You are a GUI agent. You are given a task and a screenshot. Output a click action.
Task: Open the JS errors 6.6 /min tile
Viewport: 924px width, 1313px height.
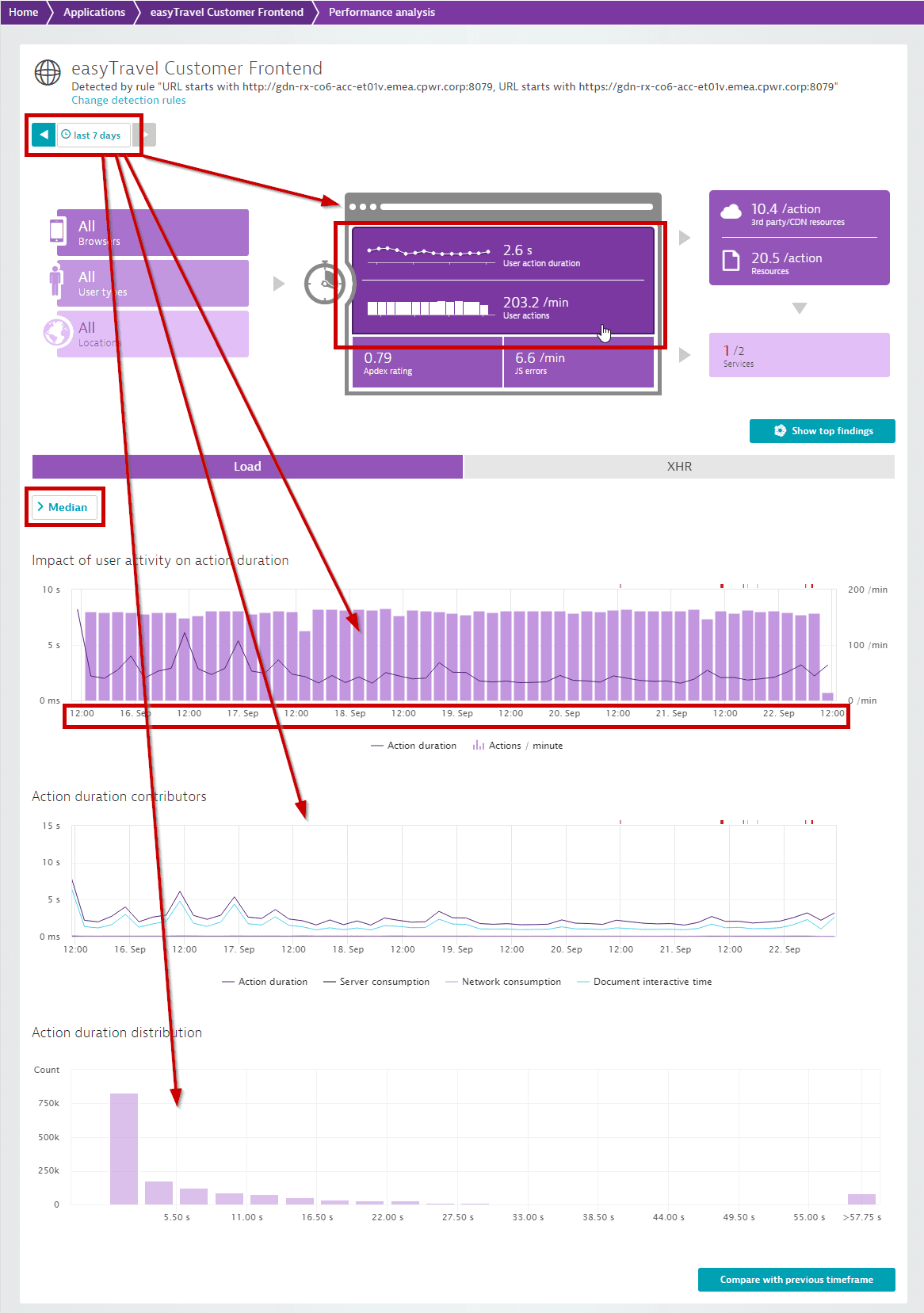579,363
